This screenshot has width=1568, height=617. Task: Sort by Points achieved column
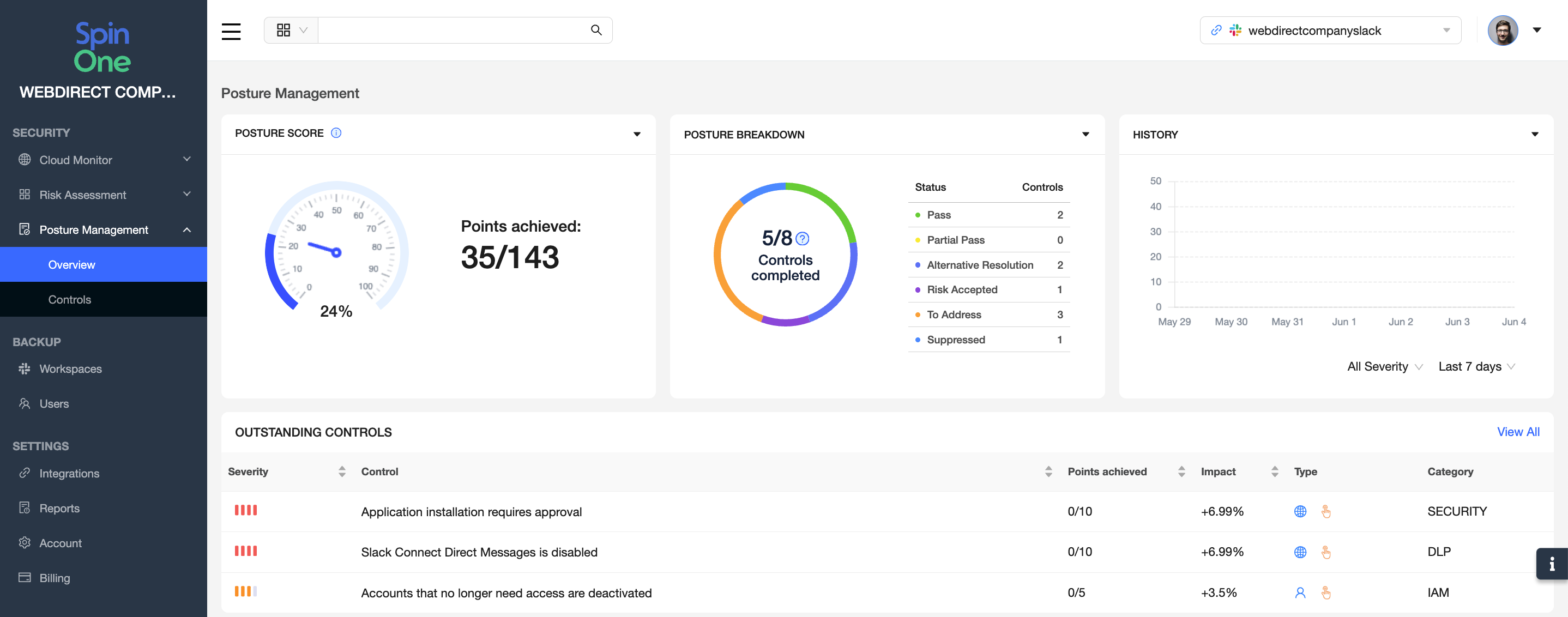click(x=1181, y=471)
